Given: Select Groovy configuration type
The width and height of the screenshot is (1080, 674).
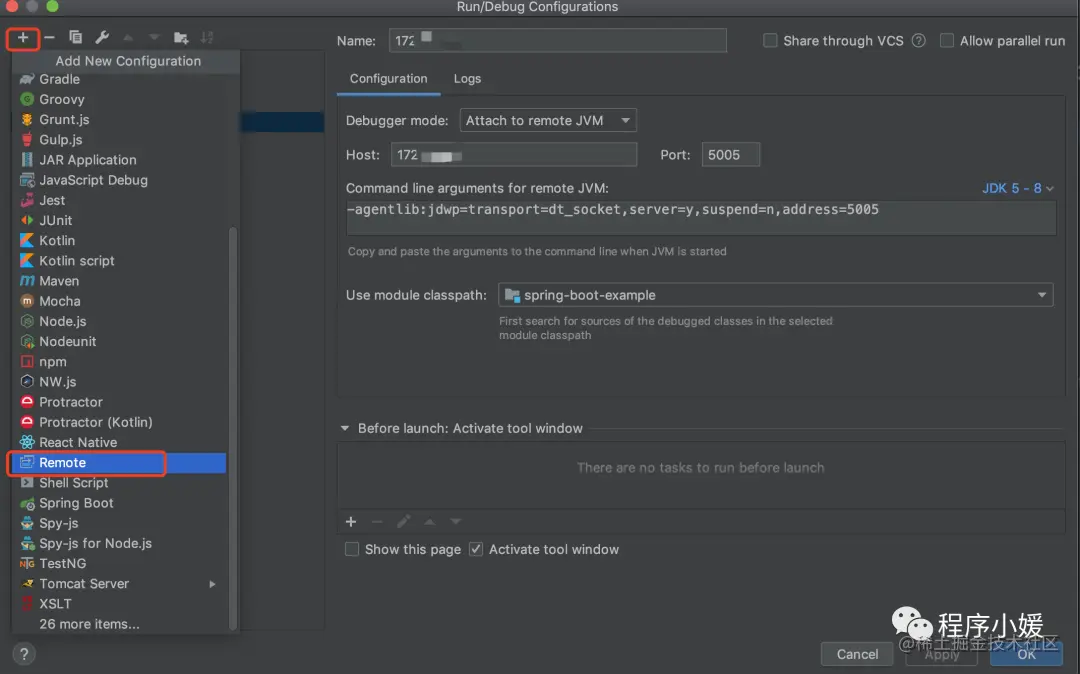Looking at the screenshot, I should tap(118, 99).
